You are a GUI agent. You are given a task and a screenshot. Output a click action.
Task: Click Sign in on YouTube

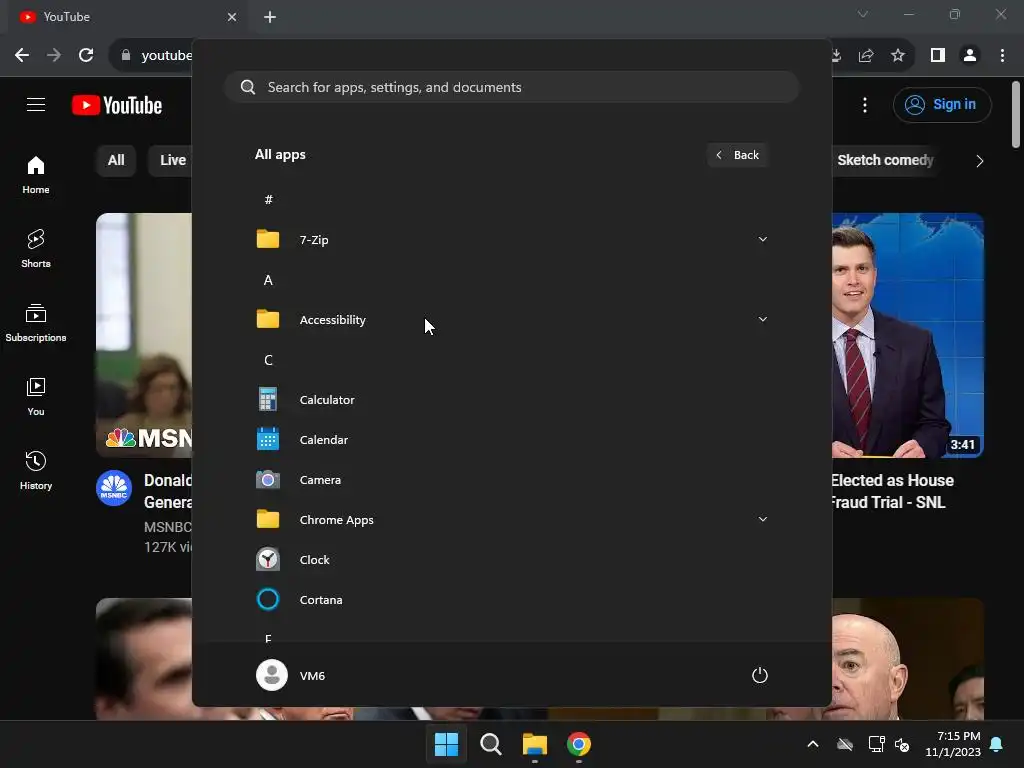tap(942, 104)
